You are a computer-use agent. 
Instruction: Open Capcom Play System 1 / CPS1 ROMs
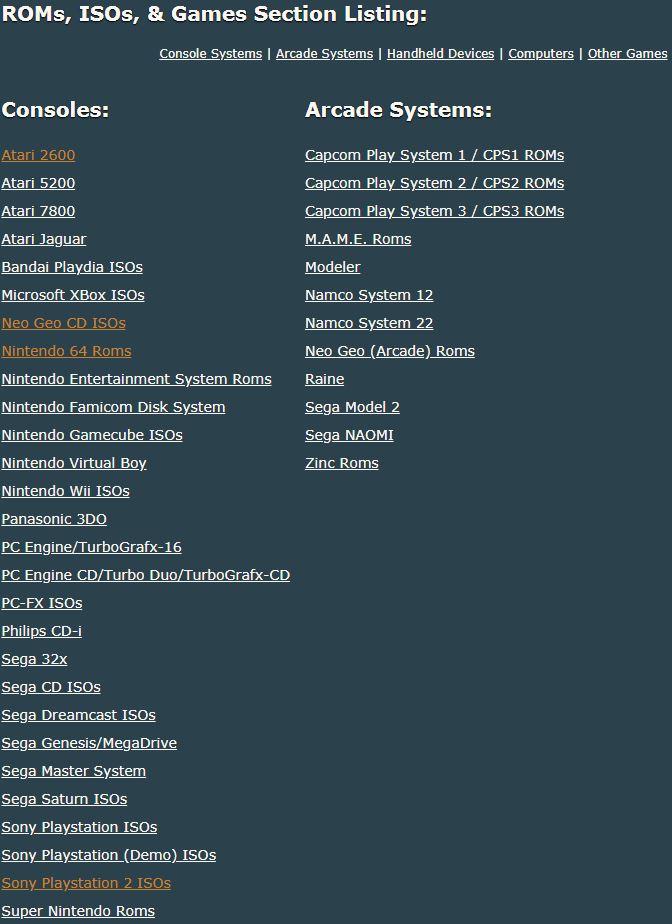434,155
